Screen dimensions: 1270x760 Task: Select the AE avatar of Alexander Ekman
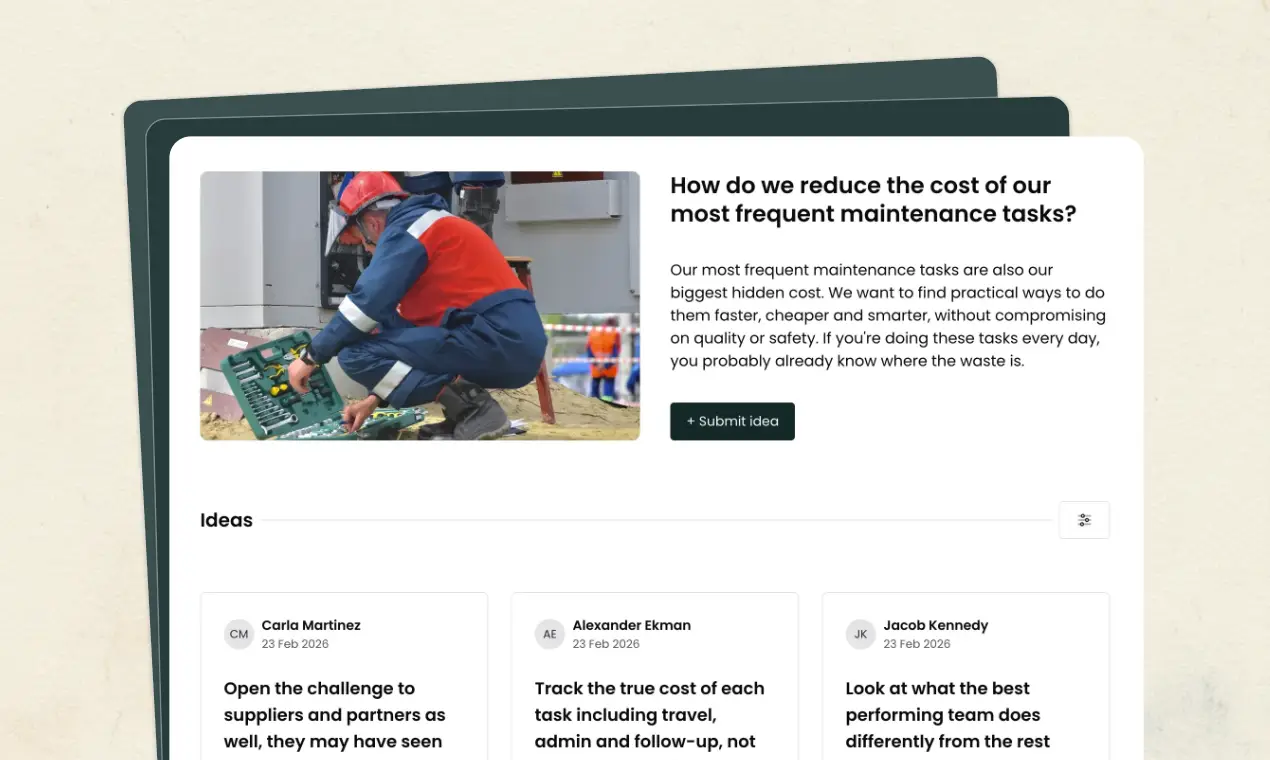[x=550, y=634]
